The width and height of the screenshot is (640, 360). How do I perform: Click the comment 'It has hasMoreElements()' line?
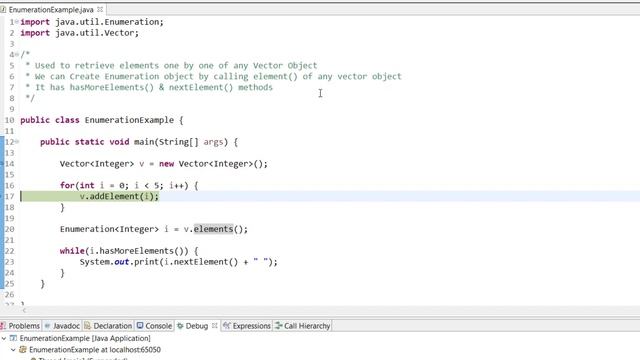149,87
